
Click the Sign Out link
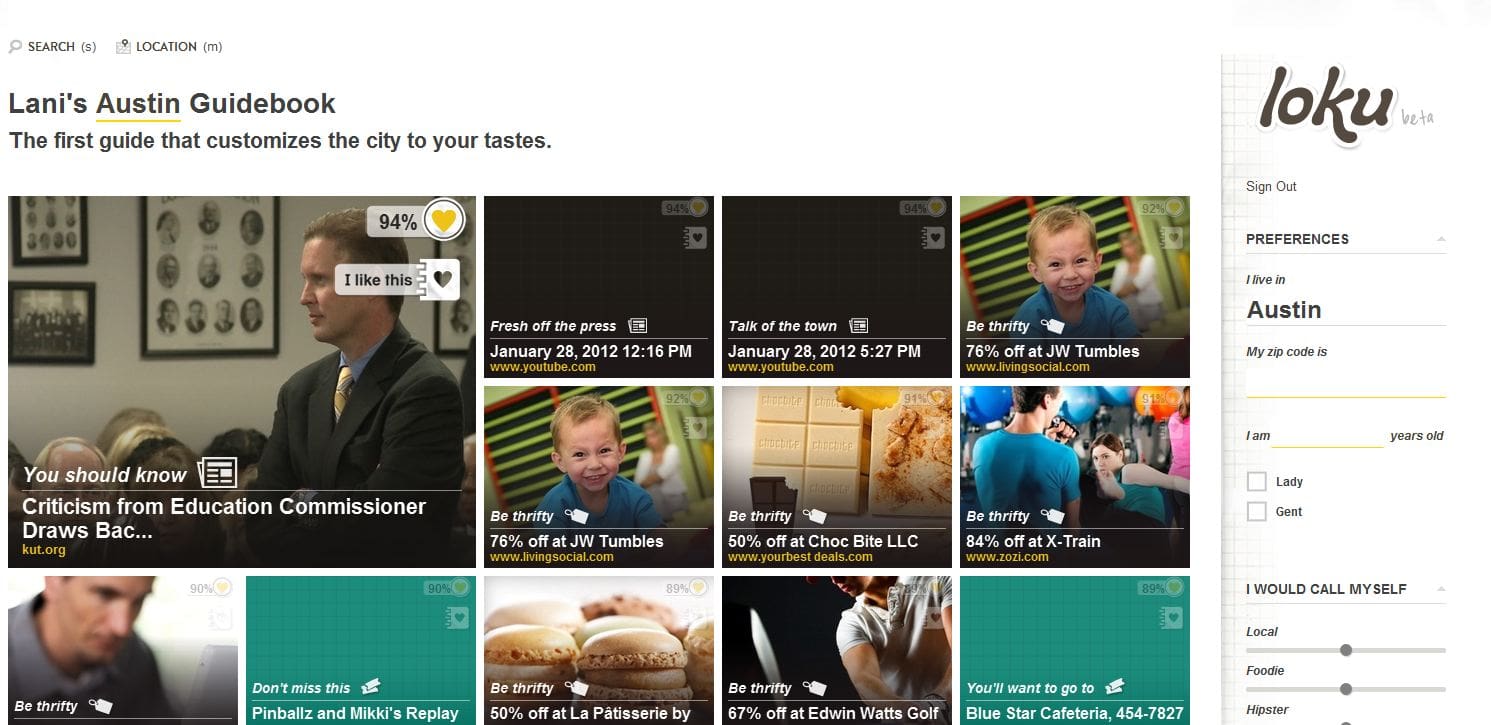point(1271,186)
